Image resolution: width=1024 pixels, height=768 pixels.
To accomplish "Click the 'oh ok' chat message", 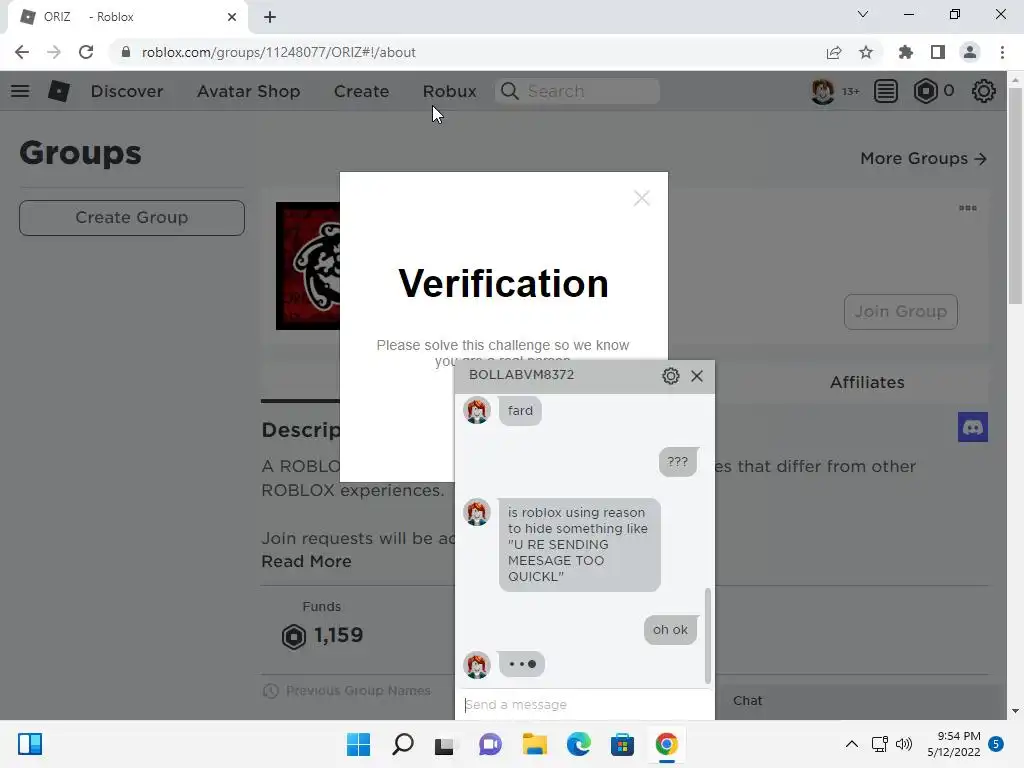I will click(x=670, y=630).
